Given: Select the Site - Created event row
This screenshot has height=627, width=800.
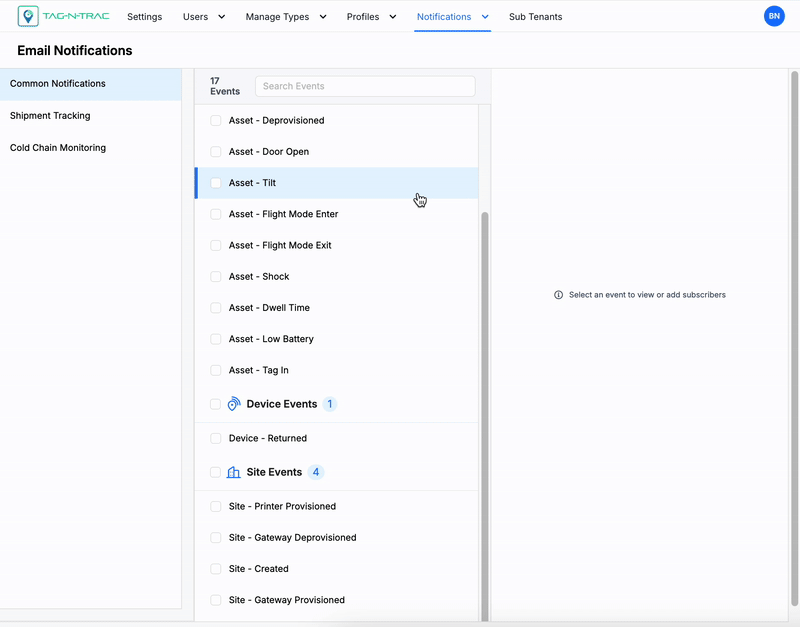Looking at the screenshot, I should click(337, 569).
